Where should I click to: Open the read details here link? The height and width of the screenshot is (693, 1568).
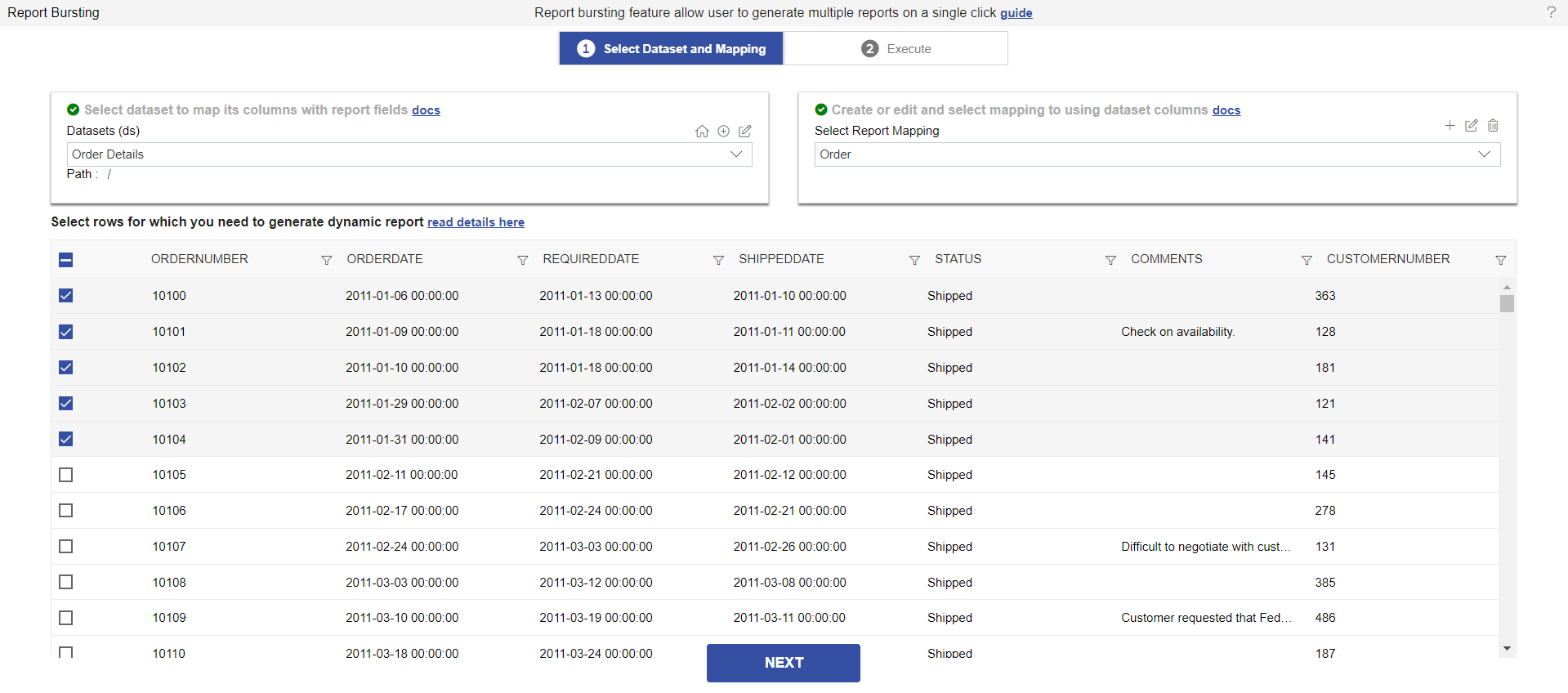(476, 222)
